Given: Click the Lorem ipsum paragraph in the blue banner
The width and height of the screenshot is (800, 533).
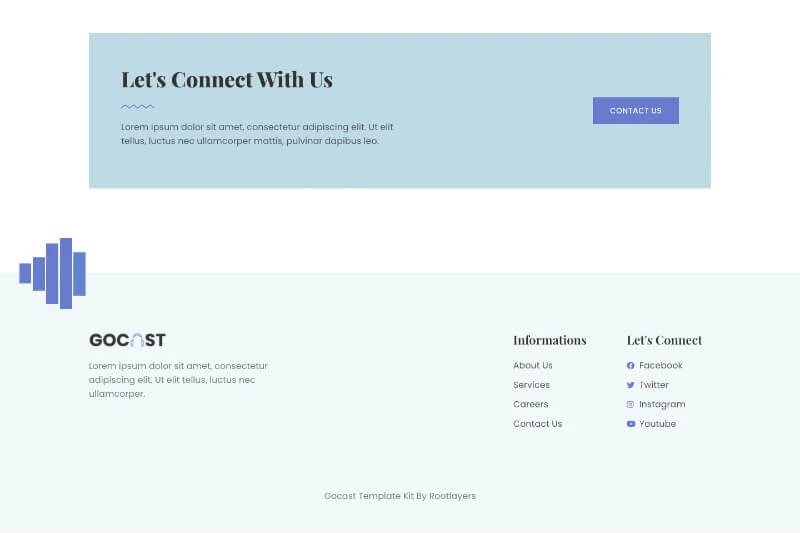Looking at the screenshot, I should (x=257, y=134).
